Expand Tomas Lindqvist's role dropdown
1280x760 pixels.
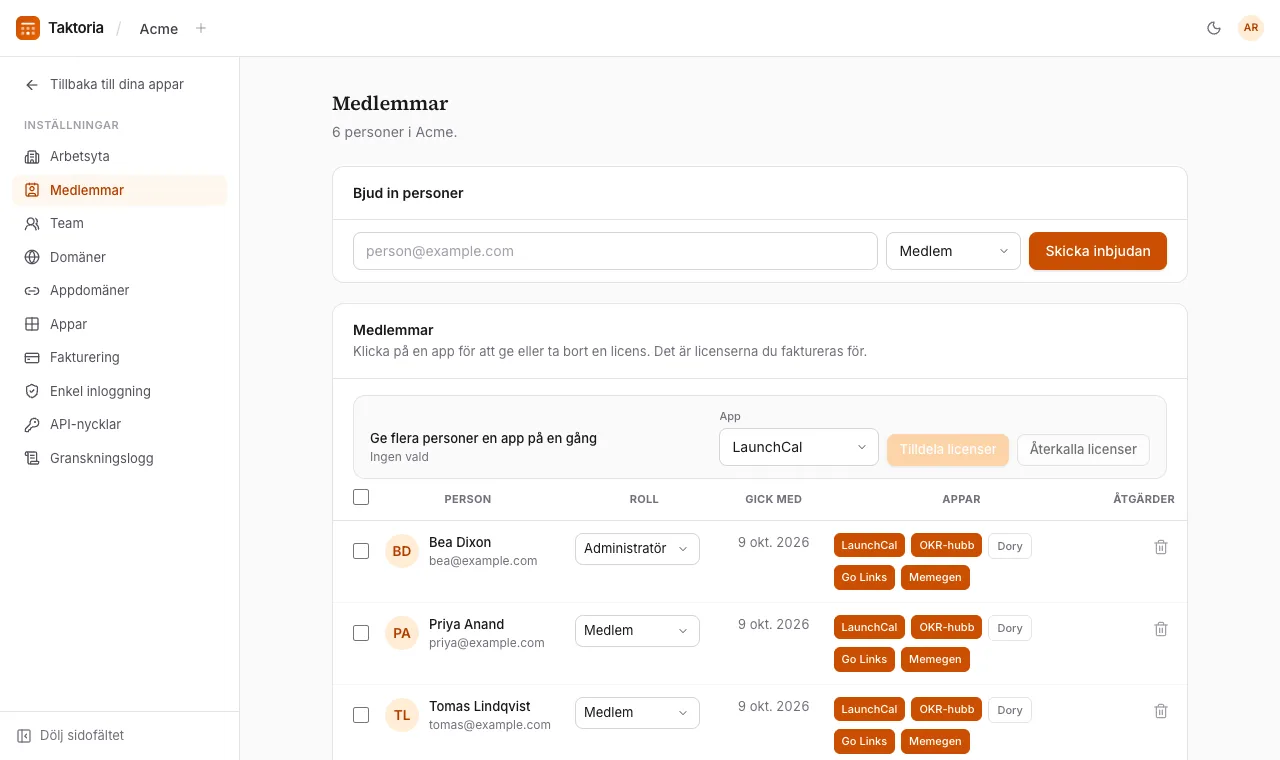[637, 713]
